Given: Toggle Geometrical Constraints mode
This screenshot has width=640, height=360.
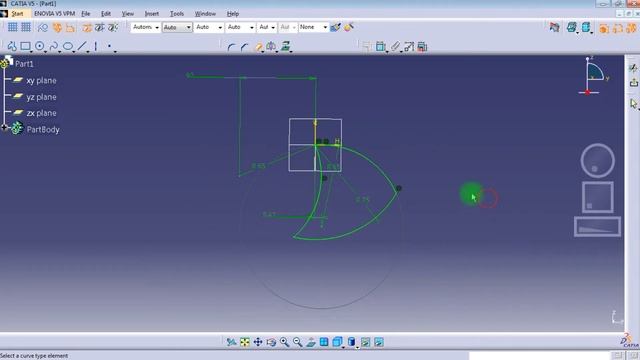Looking at the screenshot, I should pyautogui.click(x=57, y=27).
